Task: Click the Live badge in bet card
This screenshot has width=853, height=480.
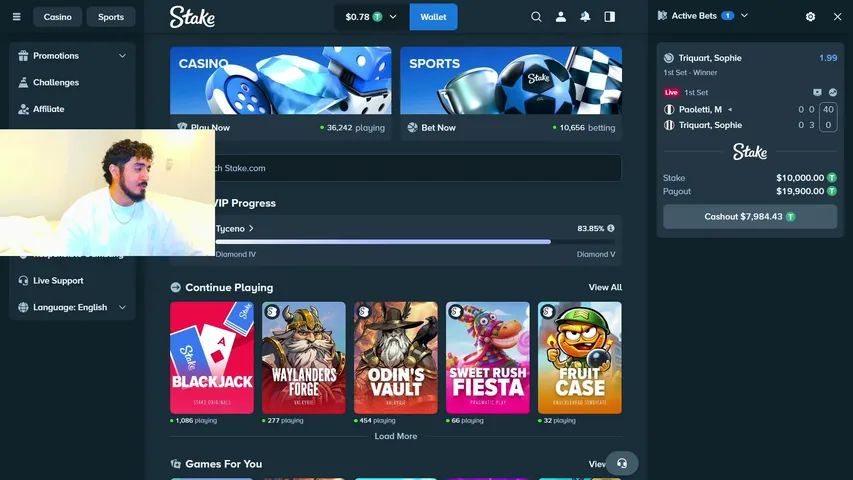Action: point(671,93)
